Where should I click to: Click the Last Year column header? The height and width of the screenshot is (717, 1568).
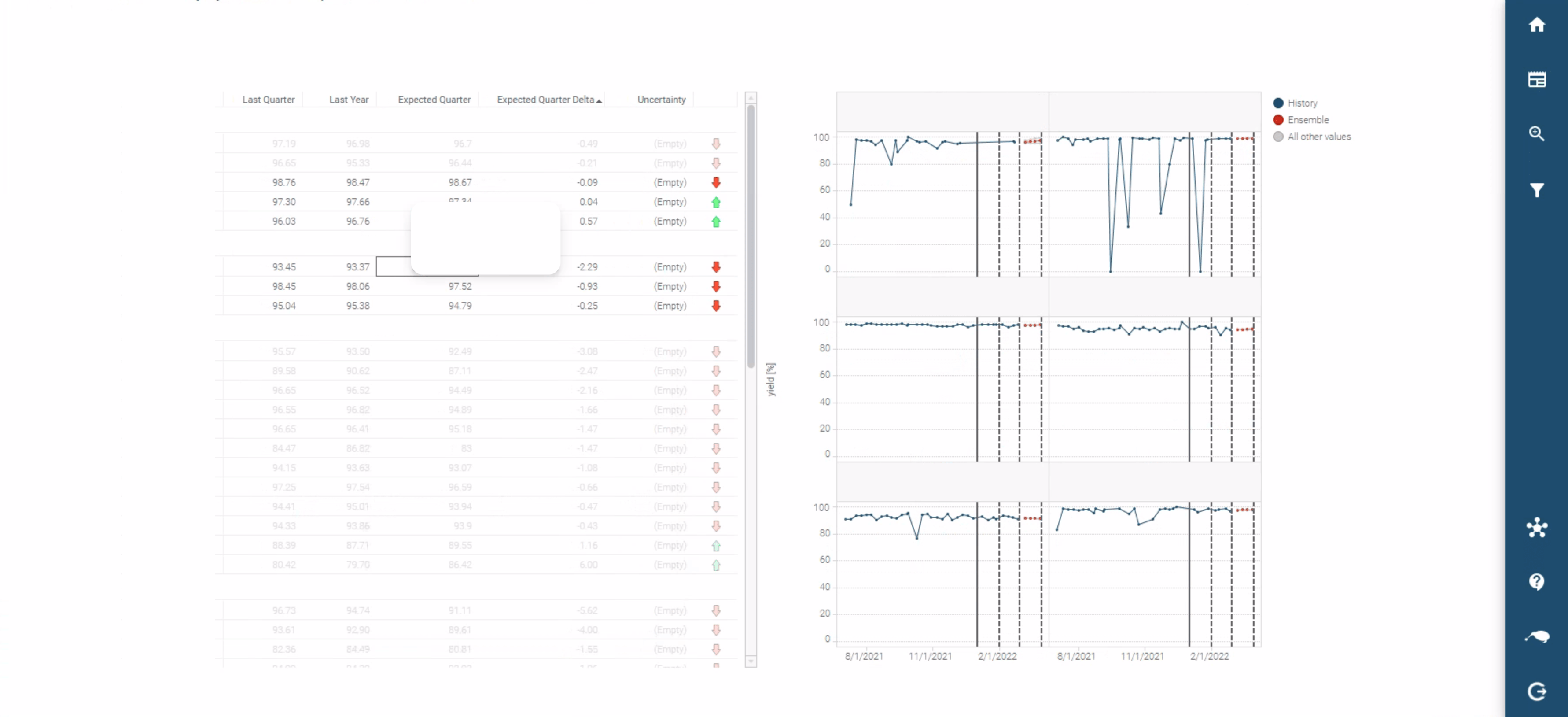[348, 100]
